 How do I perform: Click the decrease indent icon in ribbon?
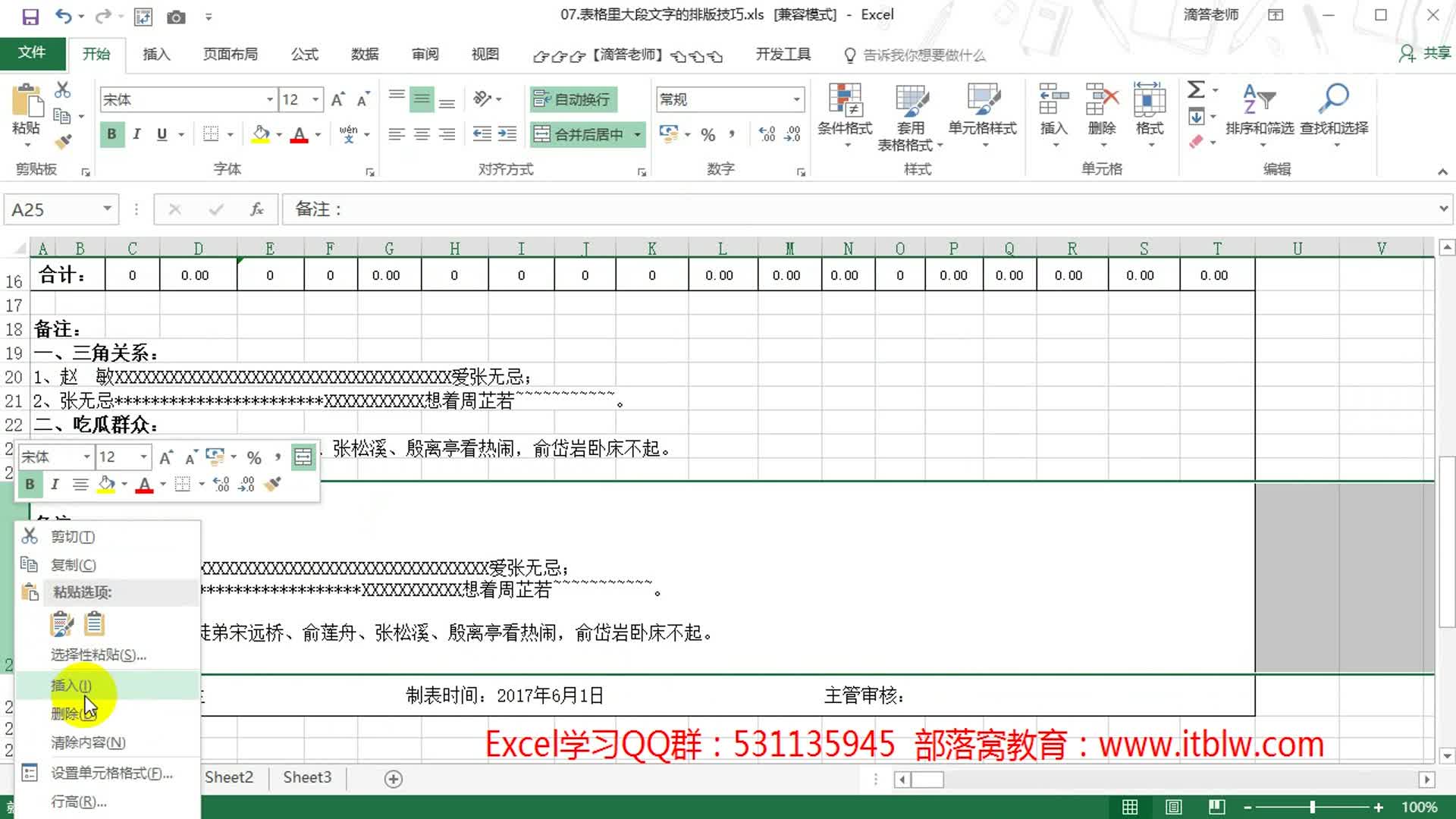pyautogui.click(x=482, y=134)
